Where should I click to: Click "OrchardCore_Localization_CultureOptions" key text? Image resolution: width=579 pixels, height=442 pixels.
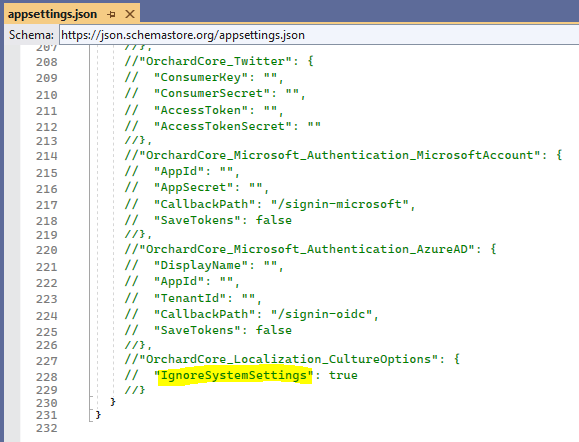click(289, 359)
